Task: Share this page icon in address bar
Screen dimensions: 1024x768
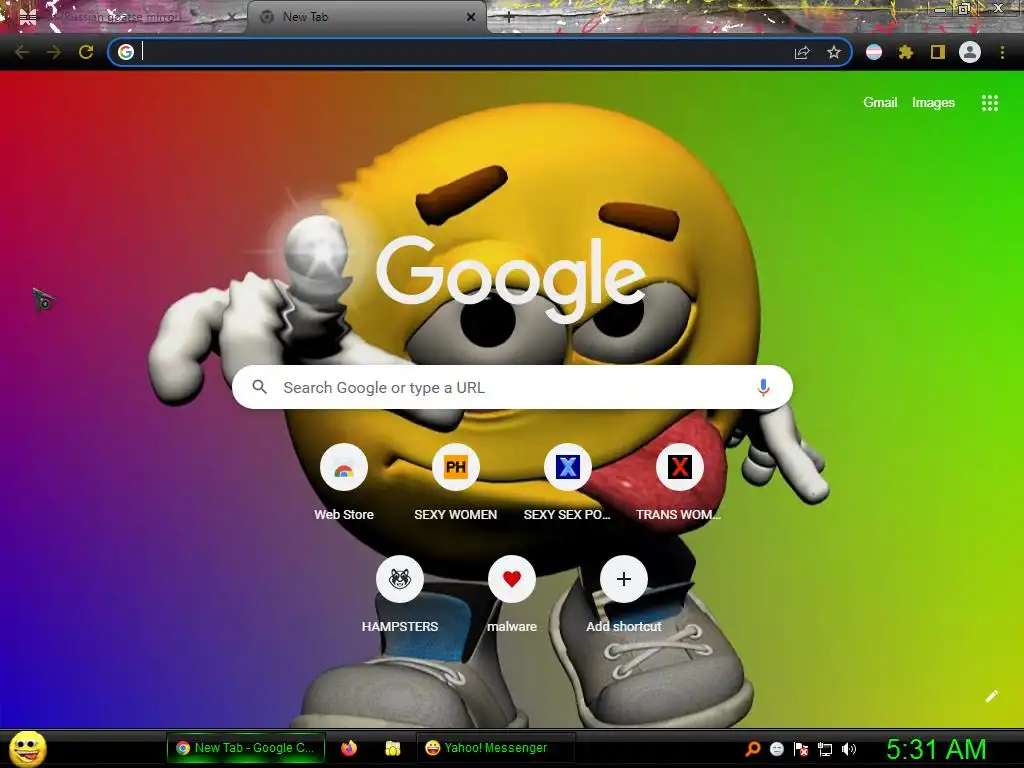Action: point(801,53)
